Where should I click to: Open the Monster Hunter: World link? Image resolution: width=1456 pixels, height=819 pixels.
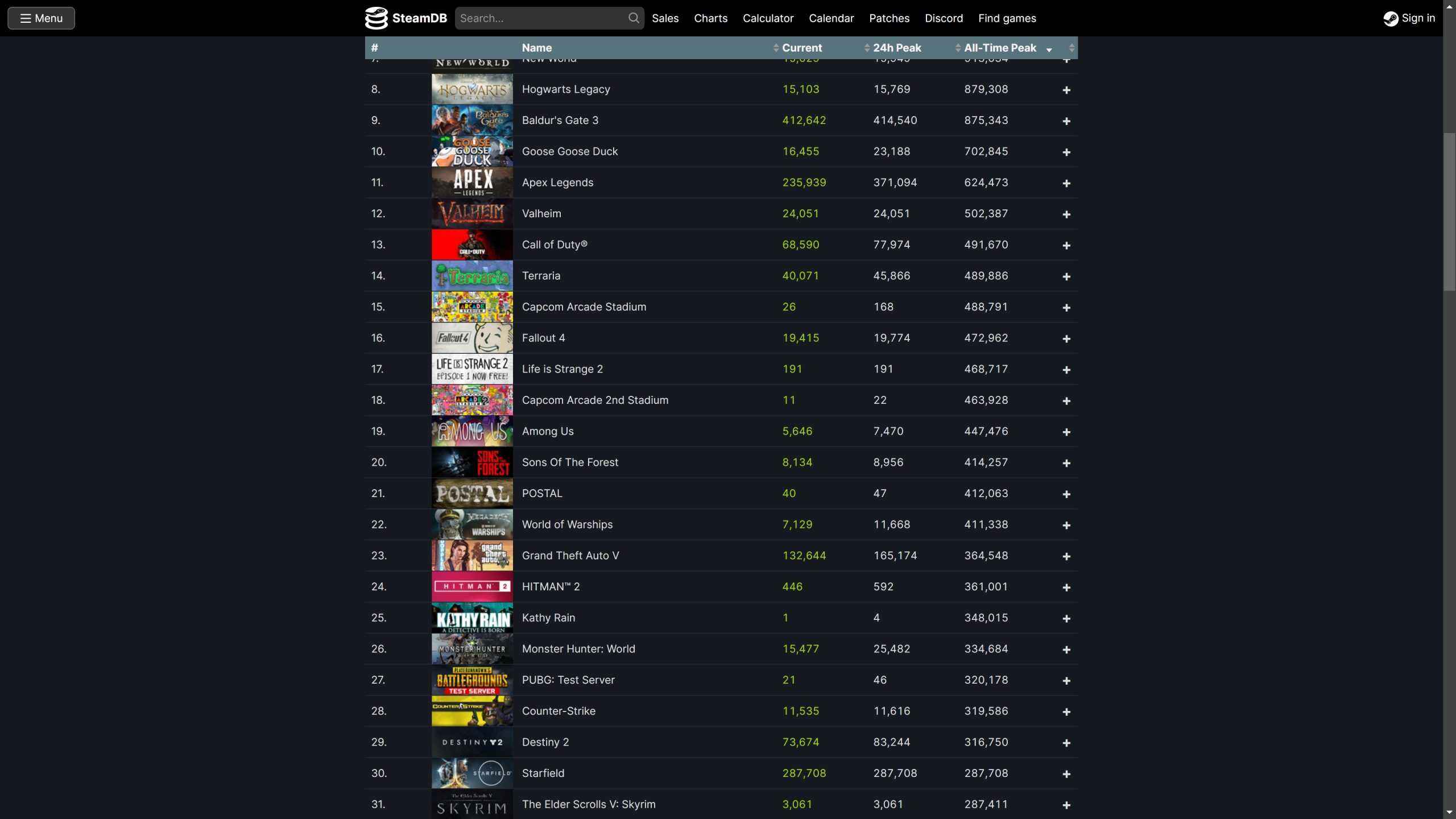[x=578, y=649]
